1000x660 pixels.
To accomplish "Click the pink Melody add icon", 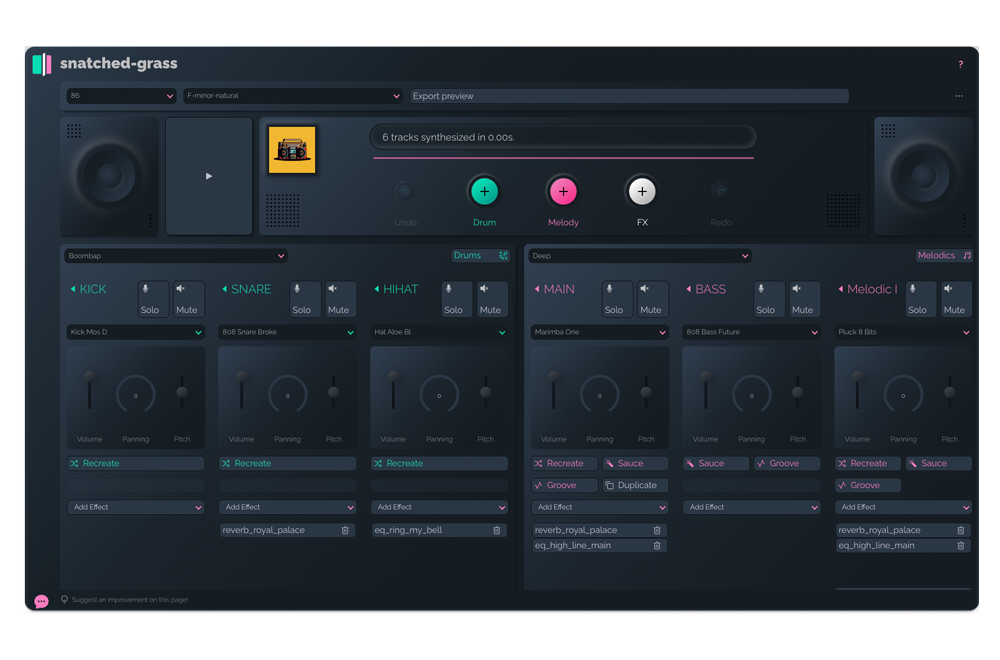I will coord(563,191).
